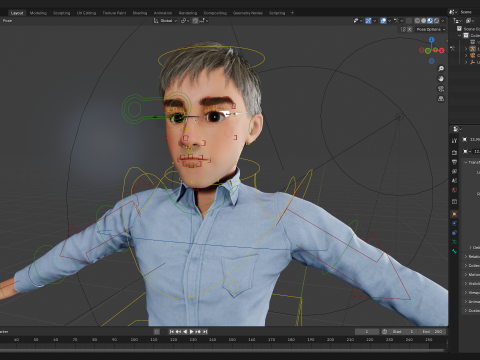
Task: Collapse the Transform panel in properties
Action: [x=471, y=162]
